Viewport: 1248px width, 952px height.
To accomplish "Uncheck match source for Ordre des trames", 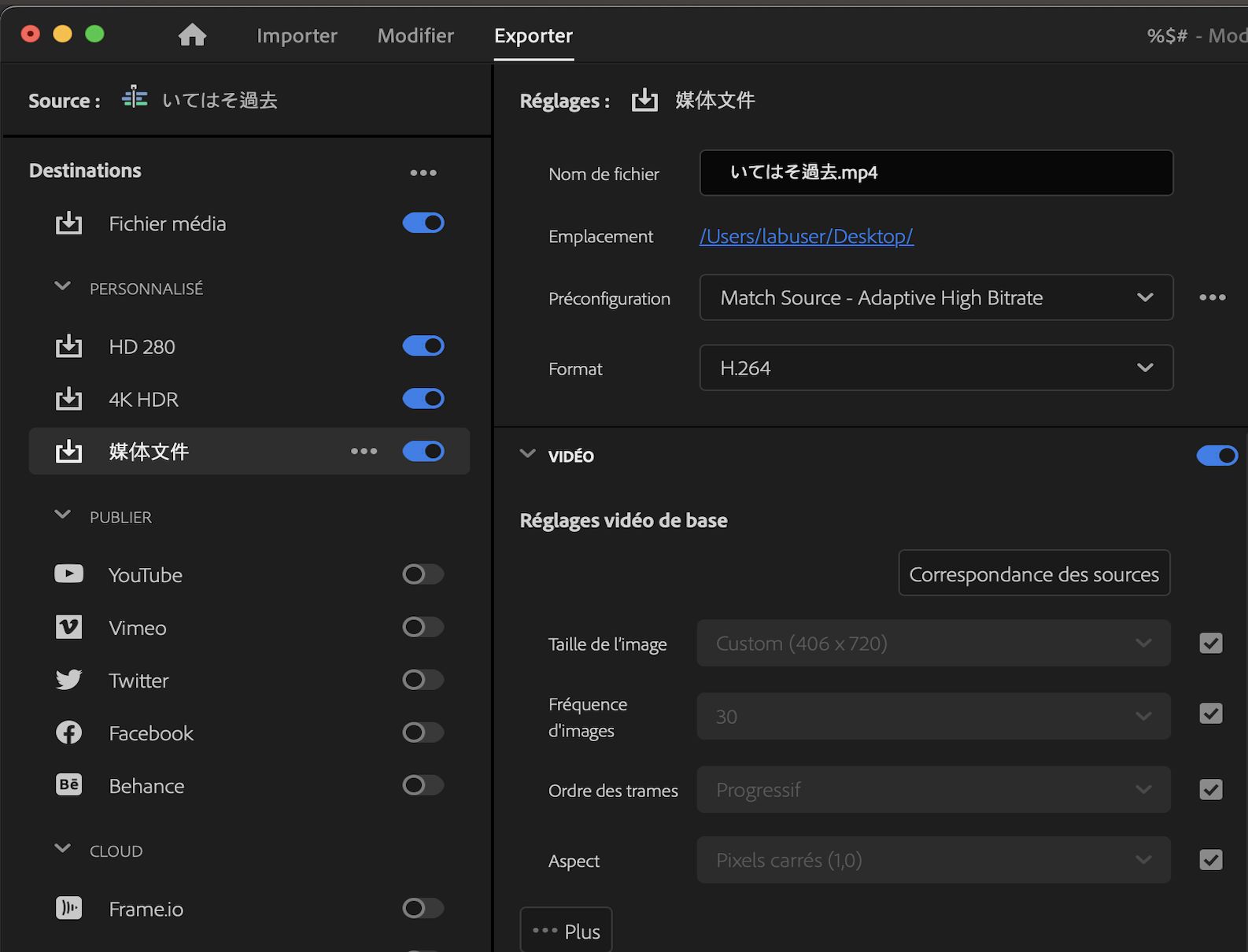I will pyautogui.click(x=1211, y=790).
